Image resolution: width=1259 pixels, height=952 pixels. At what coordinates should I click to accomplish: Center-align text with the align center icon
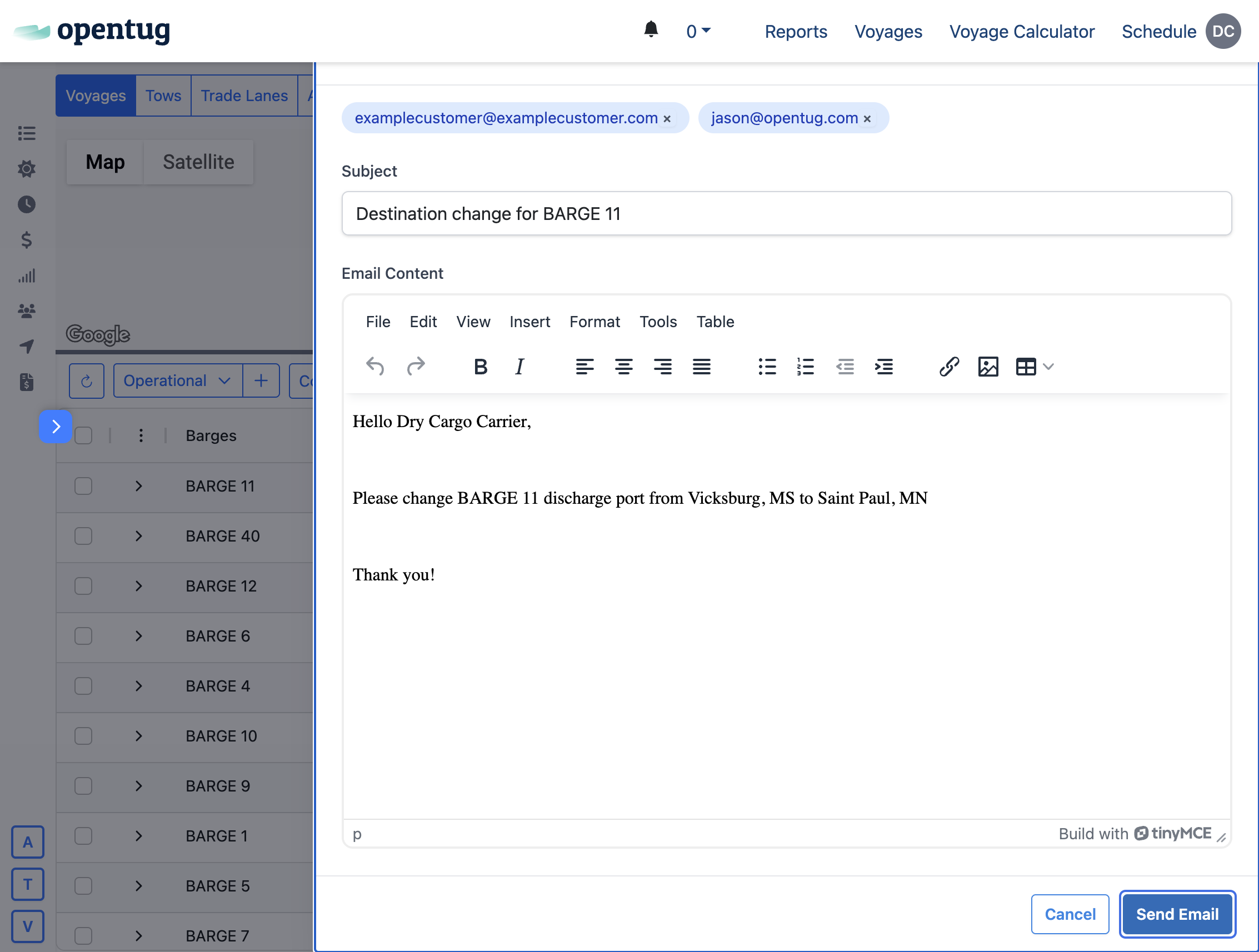[x=623, y=367]
